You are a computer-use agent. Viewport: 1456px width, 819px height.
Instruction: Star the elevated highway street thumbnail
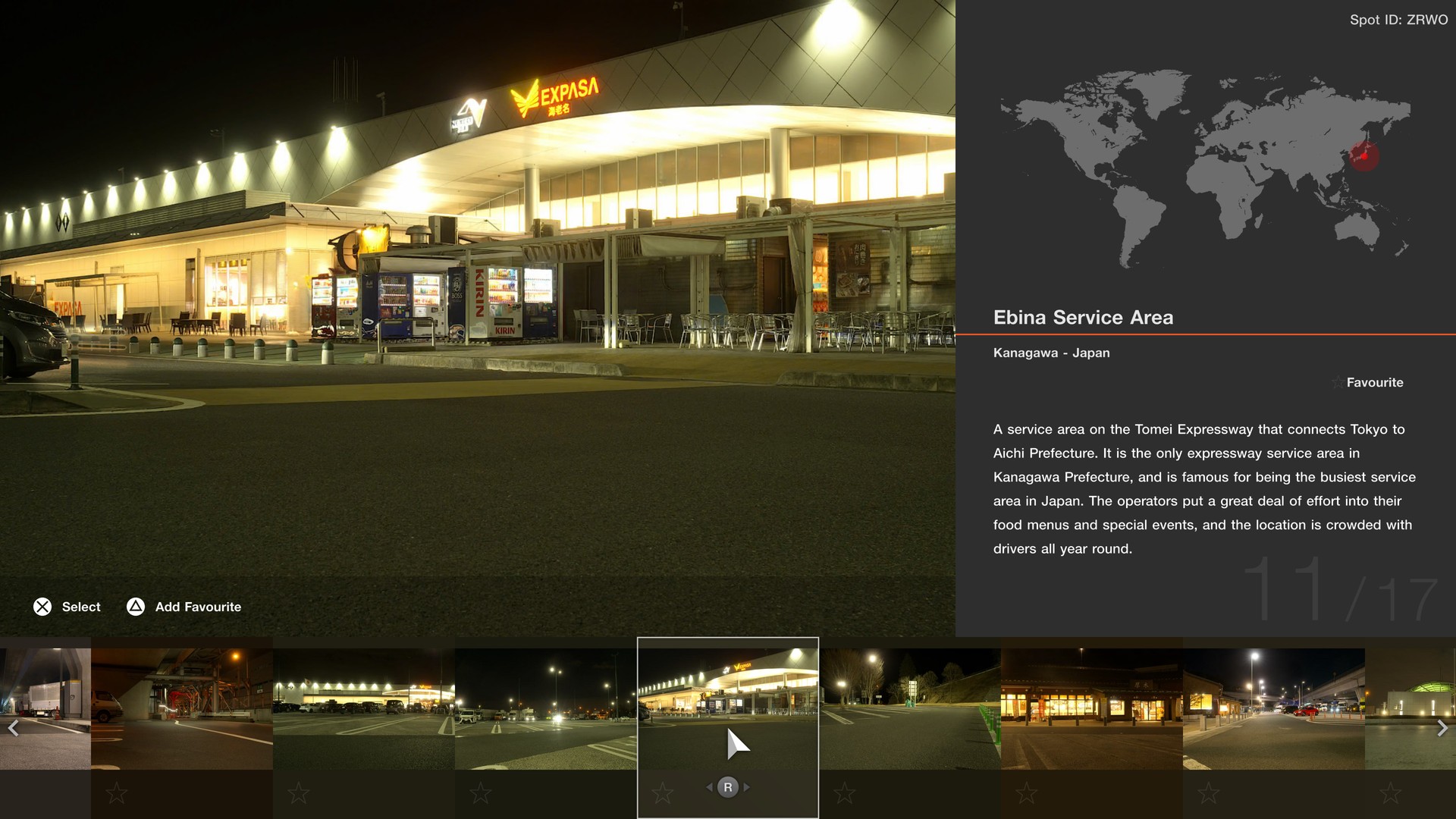click(x=1209, y=793)
